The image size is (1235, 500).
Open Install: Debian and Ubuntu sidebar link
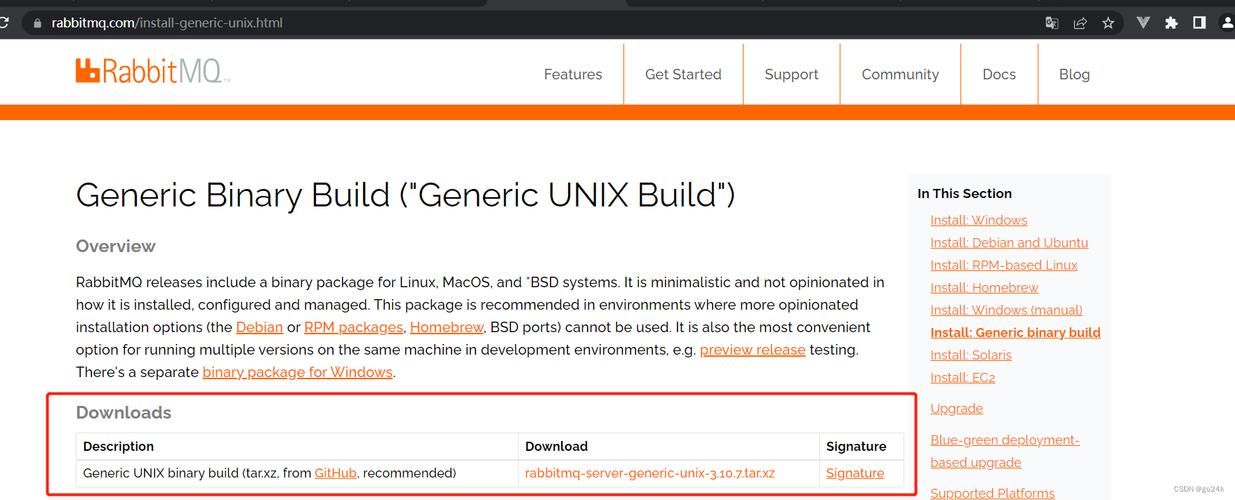pyautogui.click(x=1009, y=242)
